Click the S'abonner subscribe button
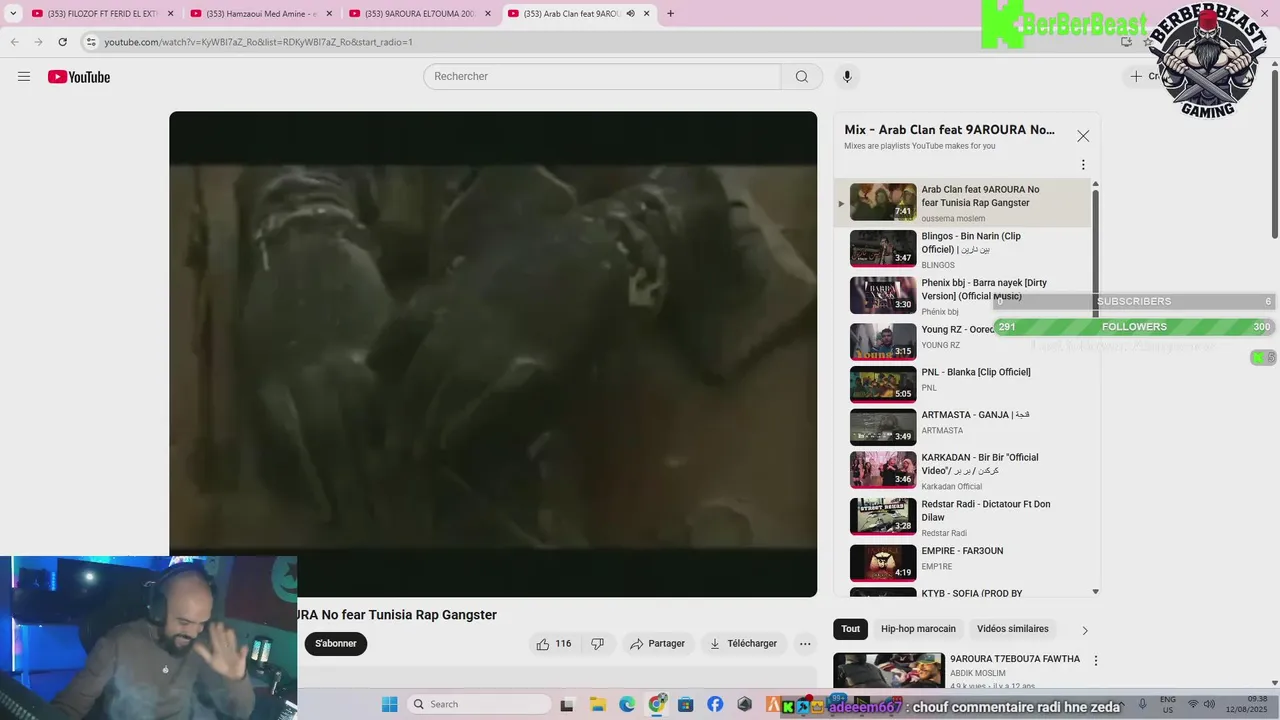This screenshot has height=720, width=1280. (336, 644)
